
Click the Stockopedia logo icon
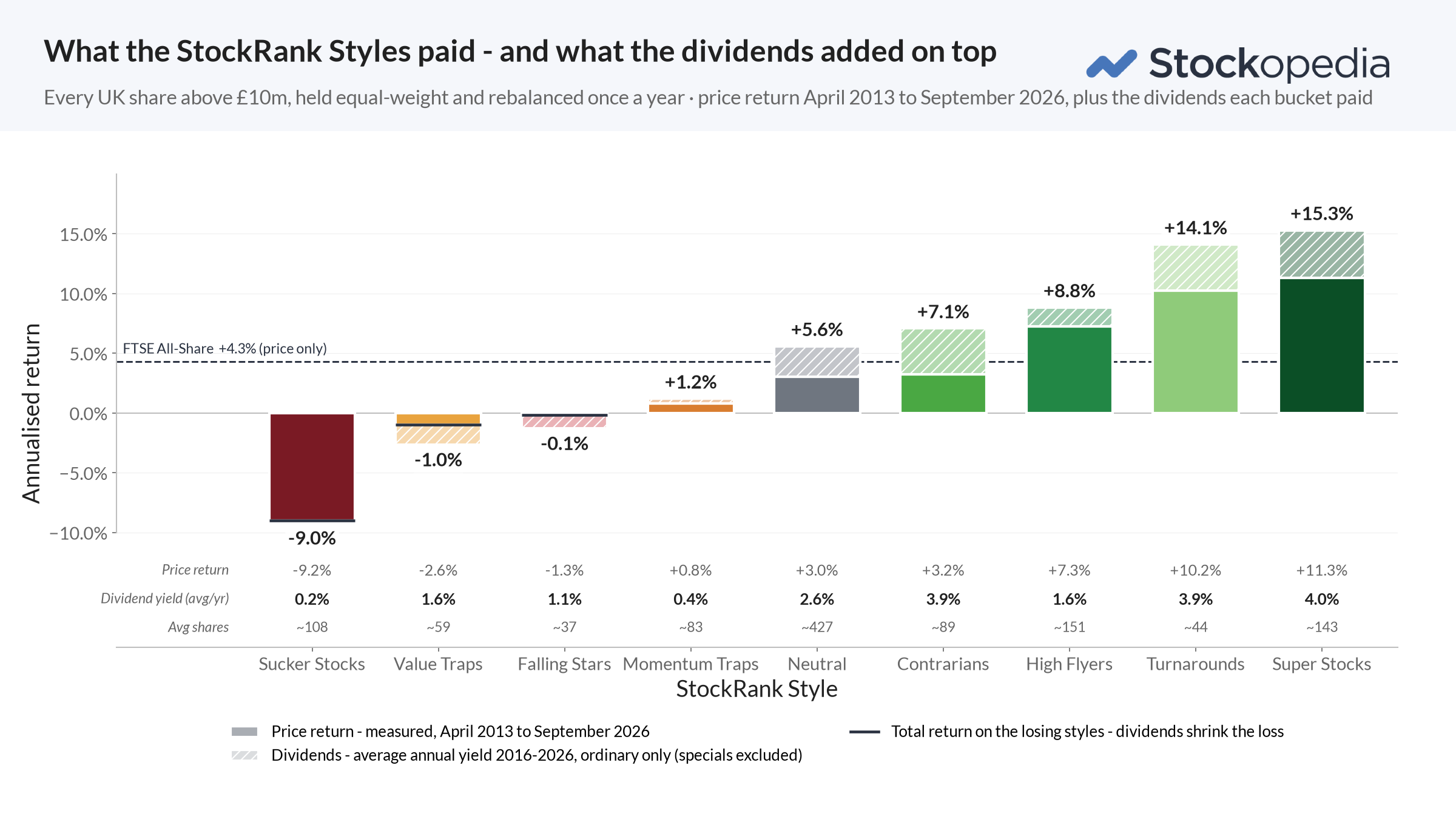click(1111, 64)
